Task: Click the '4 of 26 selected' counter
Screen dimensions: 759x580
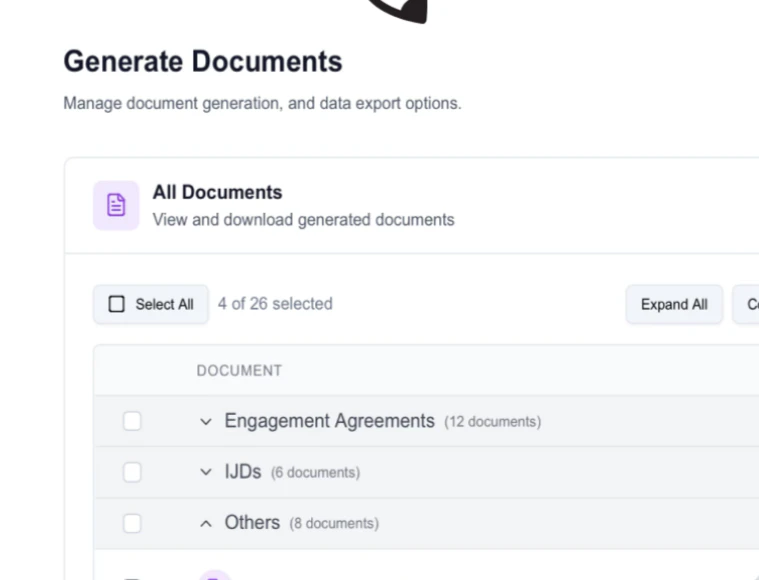Action: point(275,303)
